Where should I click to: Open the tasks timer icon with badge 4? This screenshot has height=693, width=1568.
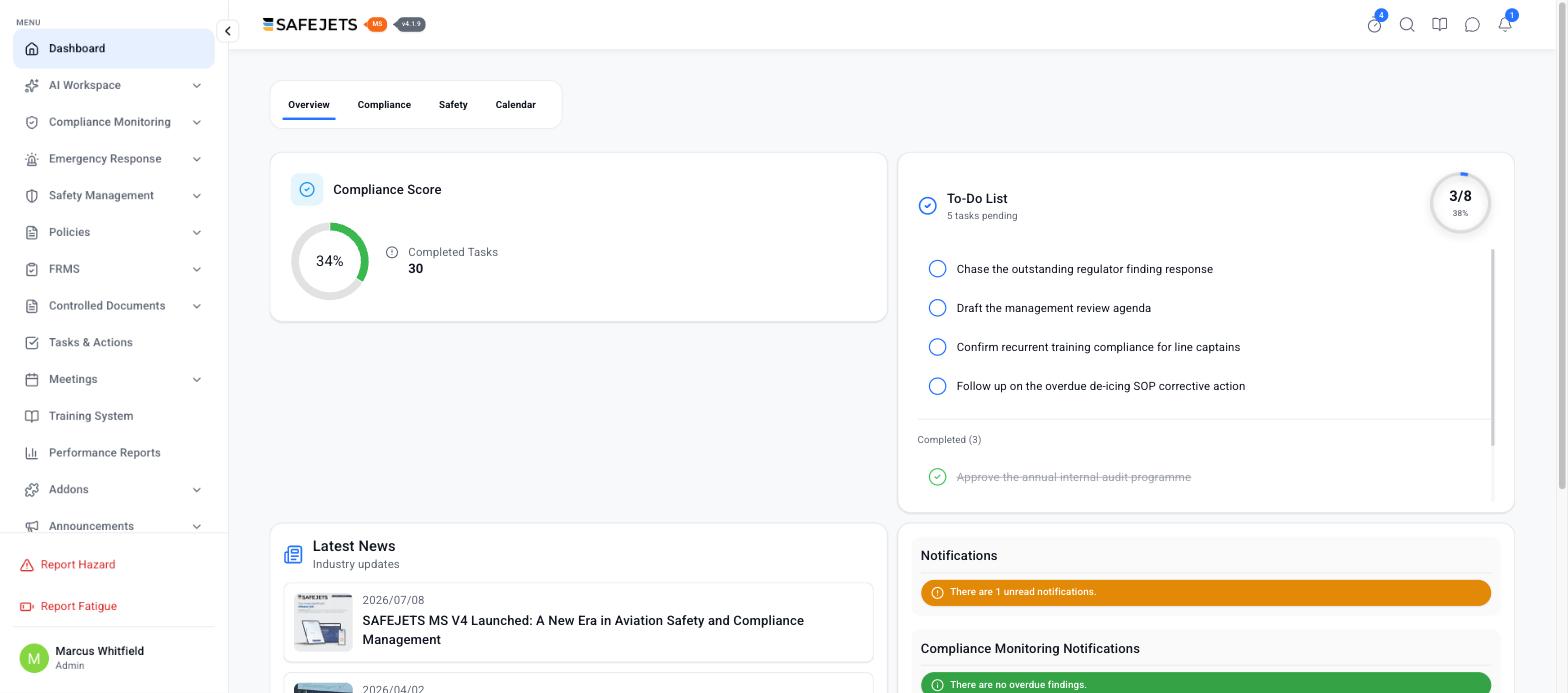coord(1375,24)
